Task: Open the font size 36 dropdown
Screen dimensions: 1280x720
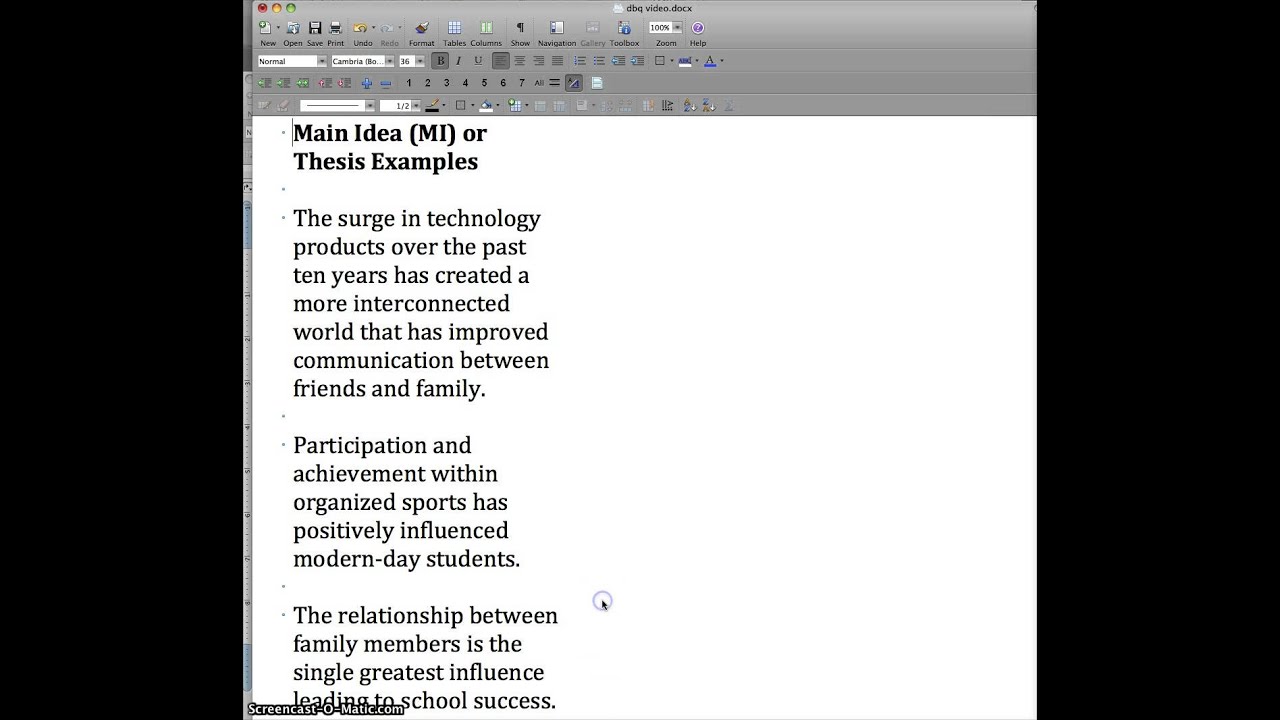Action: (x=420, y=61)
